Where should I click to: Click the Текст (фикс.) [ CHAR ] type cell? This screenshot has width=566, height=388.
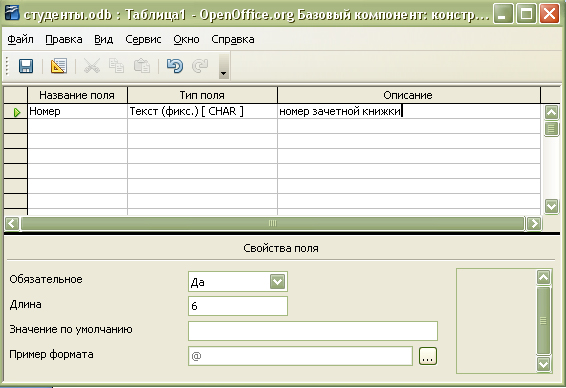click(x=202, y=112)
